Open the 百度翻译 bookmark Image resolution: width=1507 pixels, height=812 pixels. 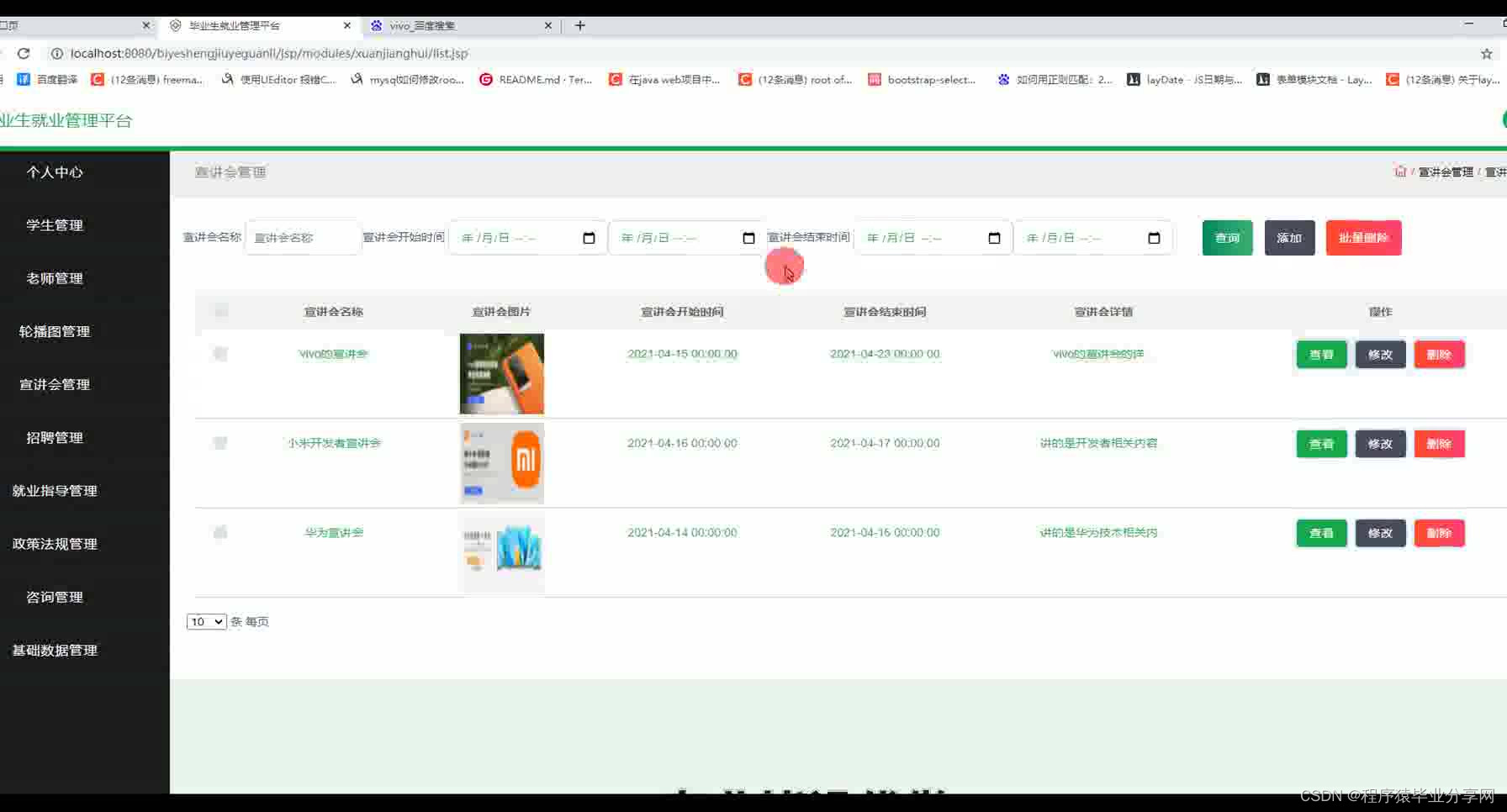click(47, 79)
